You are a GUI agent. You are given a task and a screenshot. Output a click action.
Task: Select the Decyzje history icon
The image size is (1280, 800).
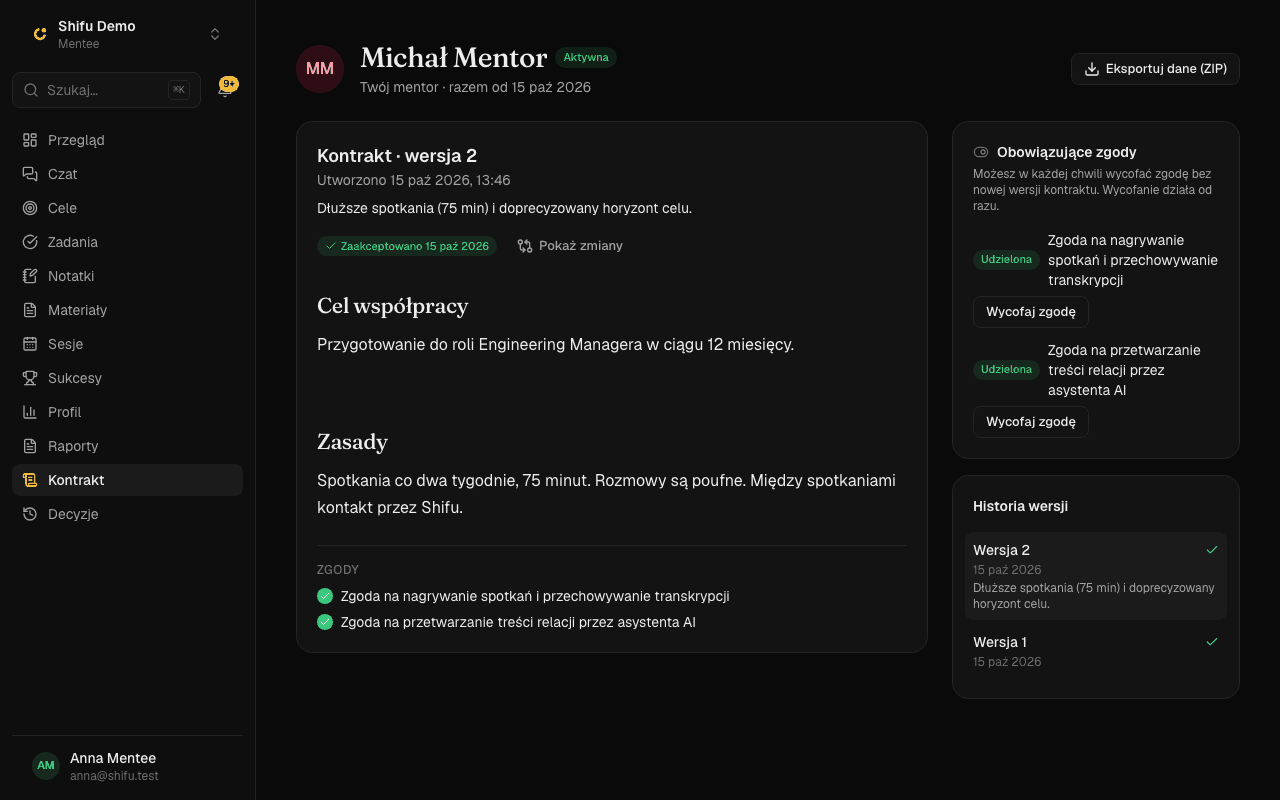(x=30, y=514)
